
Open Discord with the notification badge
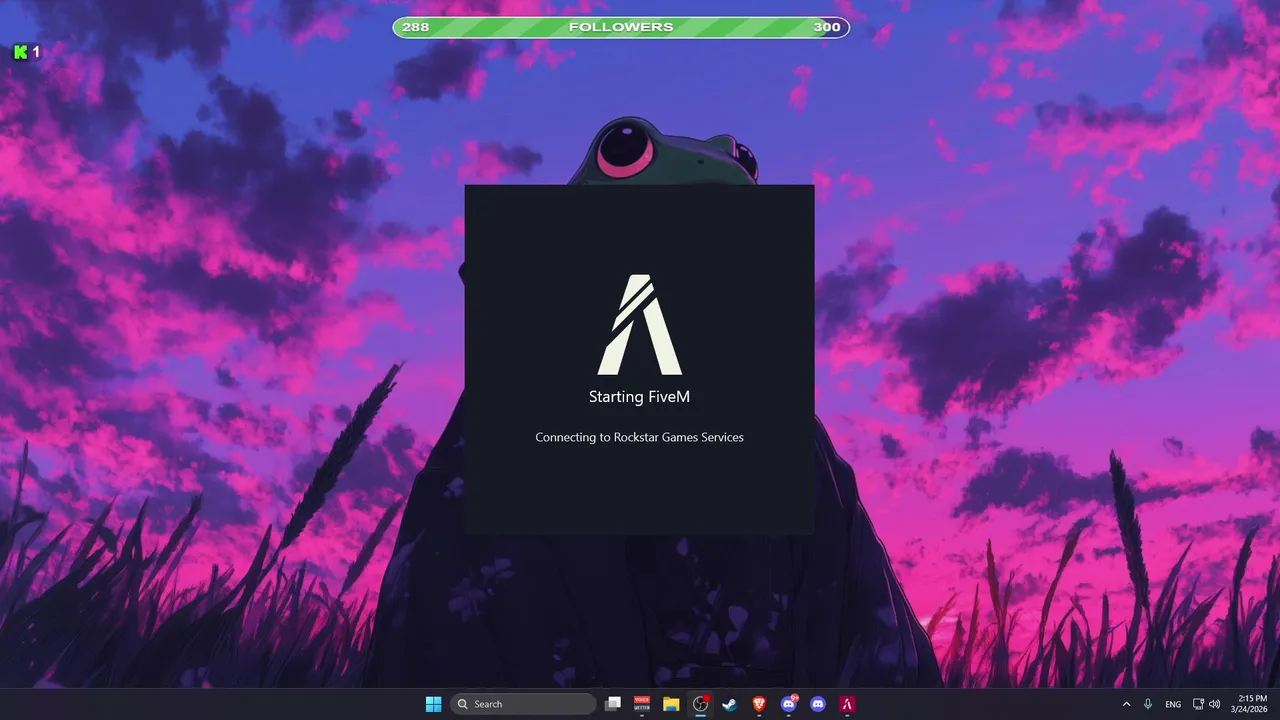point(789,704)
